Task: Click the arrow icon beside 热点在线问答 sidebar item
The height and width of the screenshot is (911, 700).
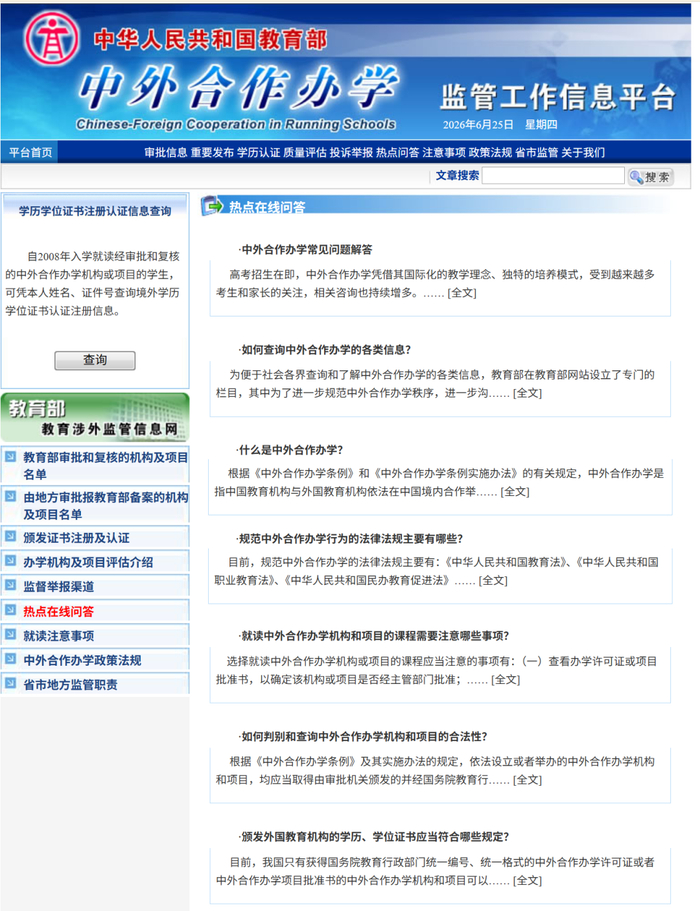Action: tap(10, 609)
